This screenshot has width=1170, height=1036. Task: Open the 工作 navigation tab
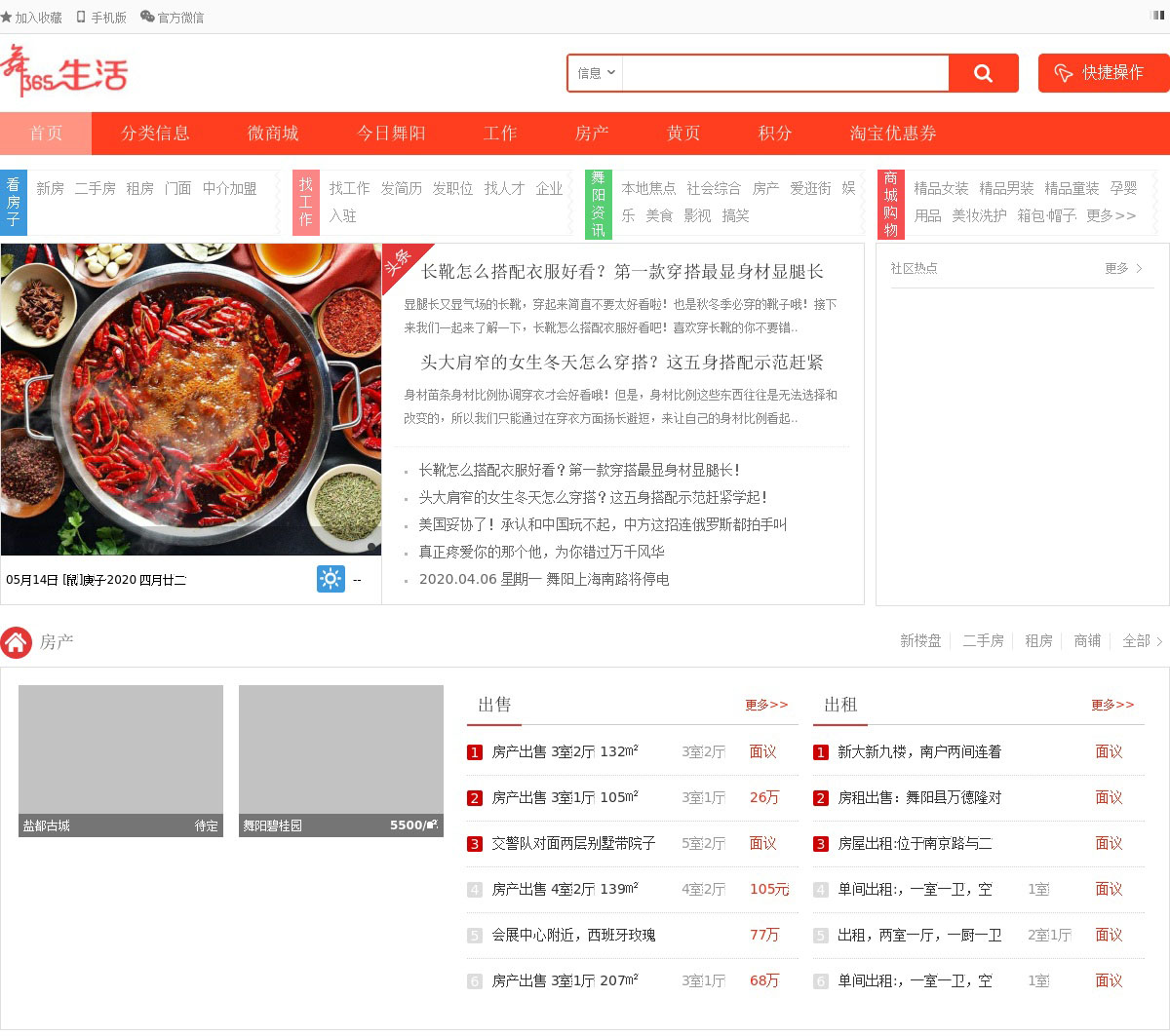click(x=500, y=134)
